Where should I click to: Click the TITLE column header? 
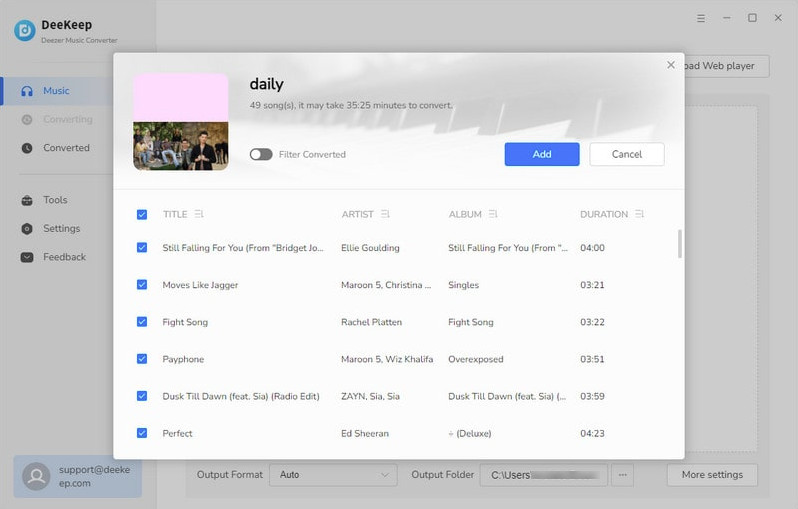[175, 214]
